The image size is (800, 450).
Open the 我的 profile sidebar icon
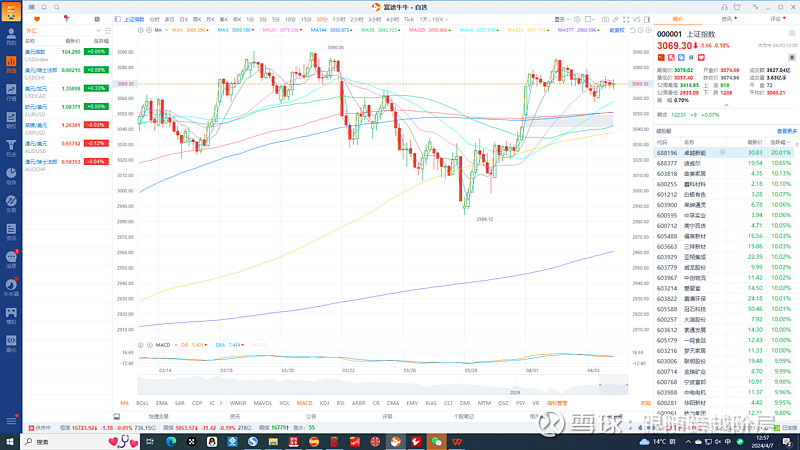click(11, 37)
